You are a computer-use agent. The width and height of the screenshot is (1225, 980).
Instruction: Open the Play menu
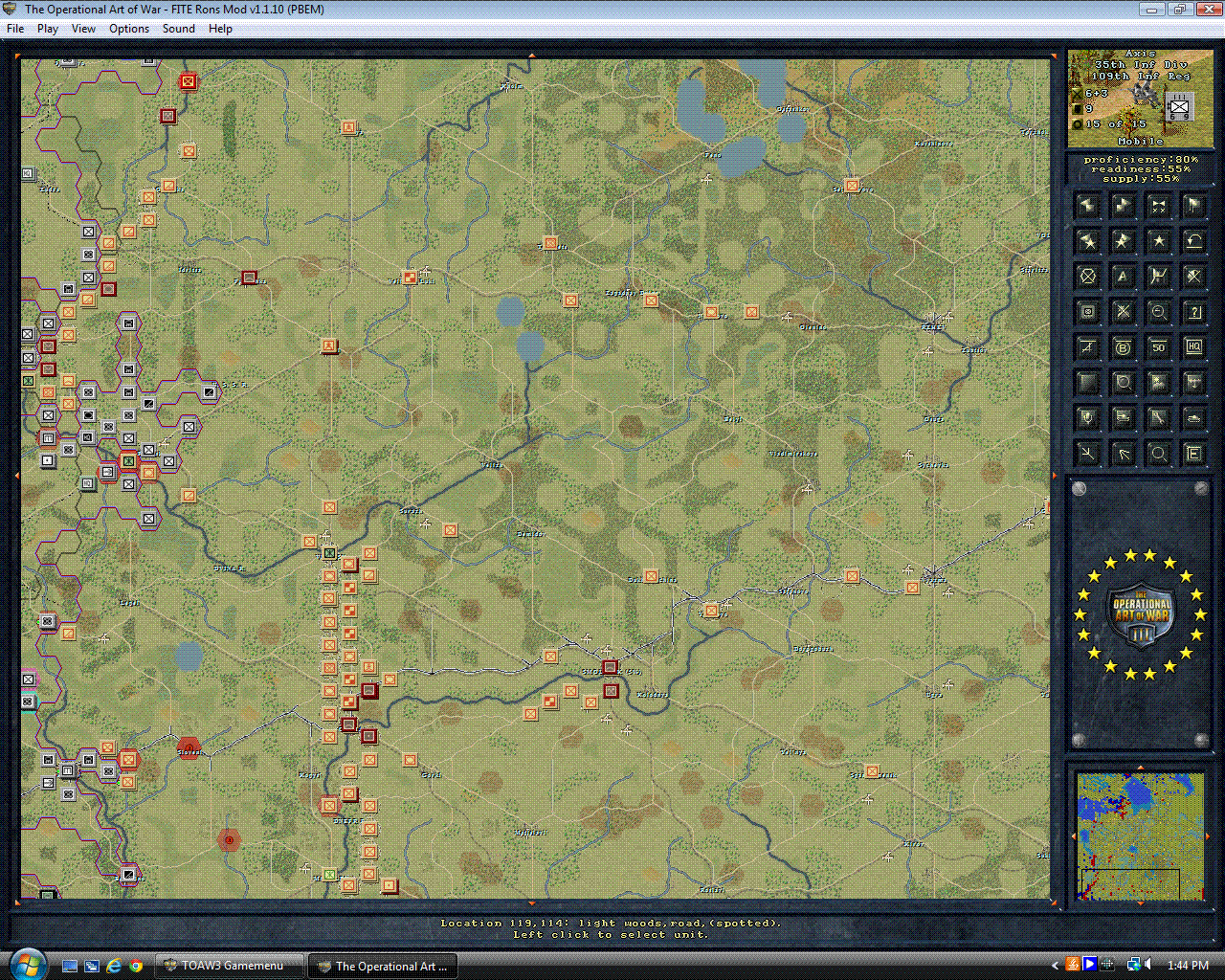click(48, 29)
